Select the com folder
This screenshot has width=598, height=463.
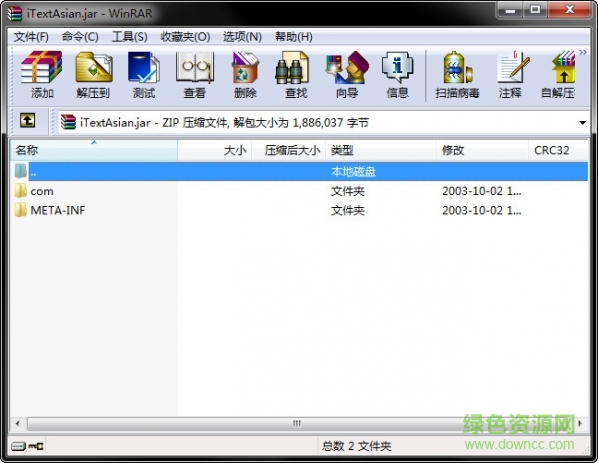42,191
